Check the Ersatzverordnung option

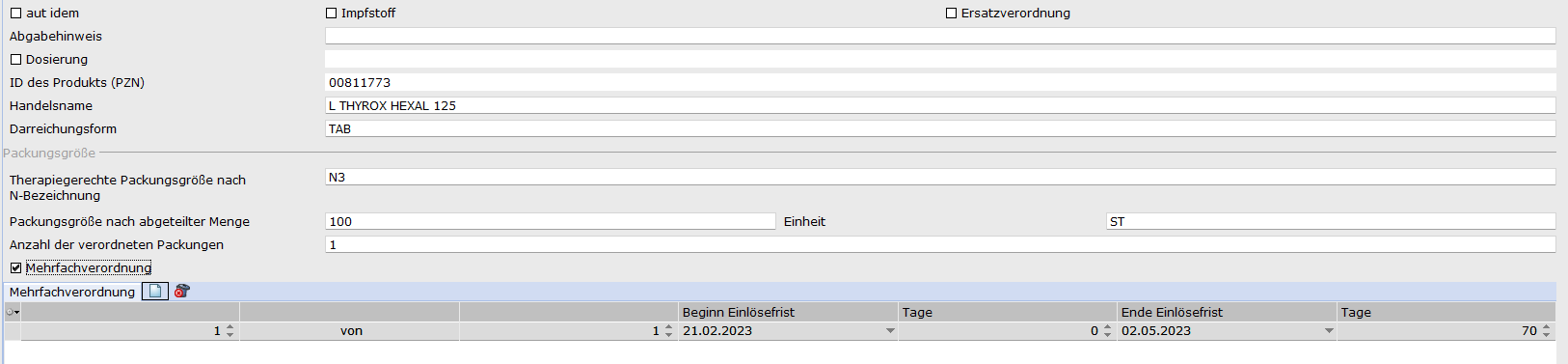(951, 14)
